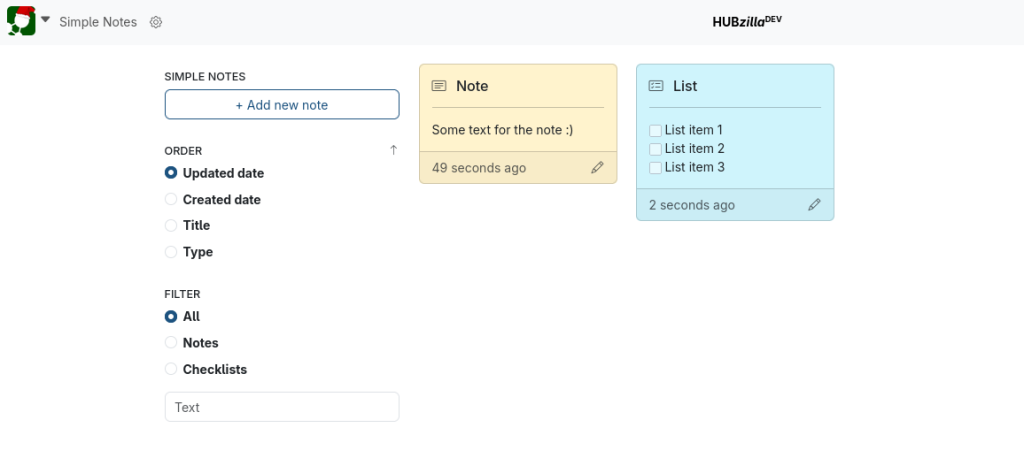1024x458 pixels.
Task: Sort notes by Type
Action: point(171,252)
